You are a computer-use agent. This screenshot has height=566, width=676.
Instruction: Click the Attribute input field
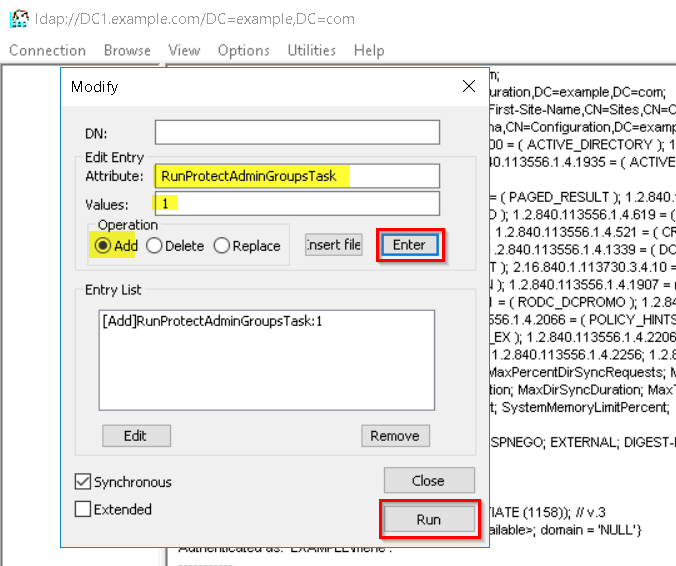point(297,177)
